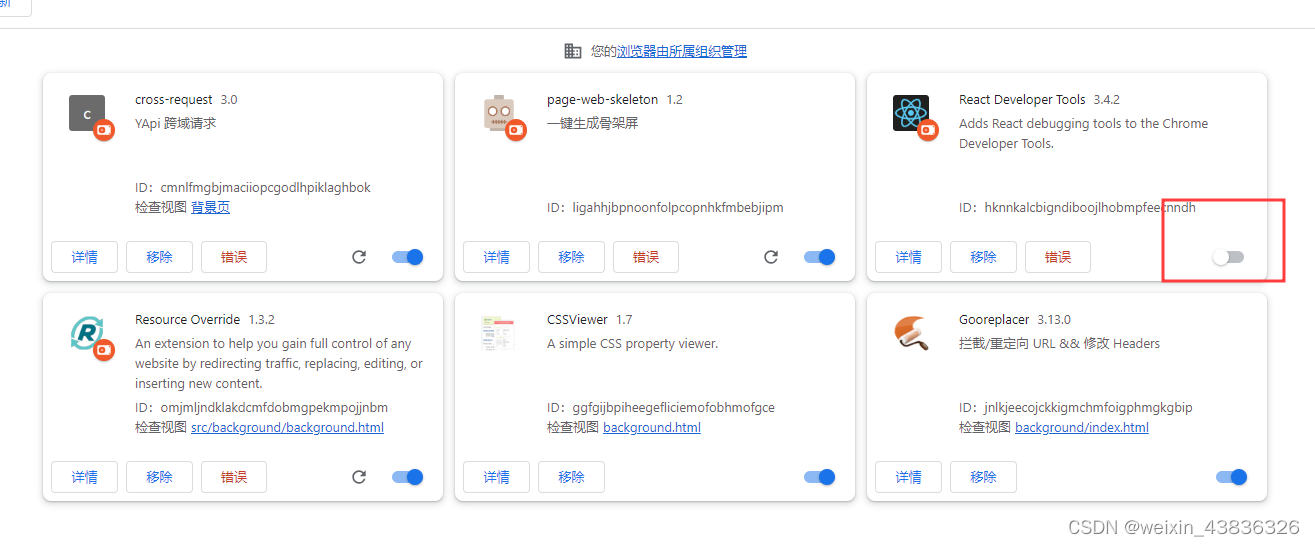Click 移除 for Resource Override
Viewport: 1315px width, 546px height.
159,477
